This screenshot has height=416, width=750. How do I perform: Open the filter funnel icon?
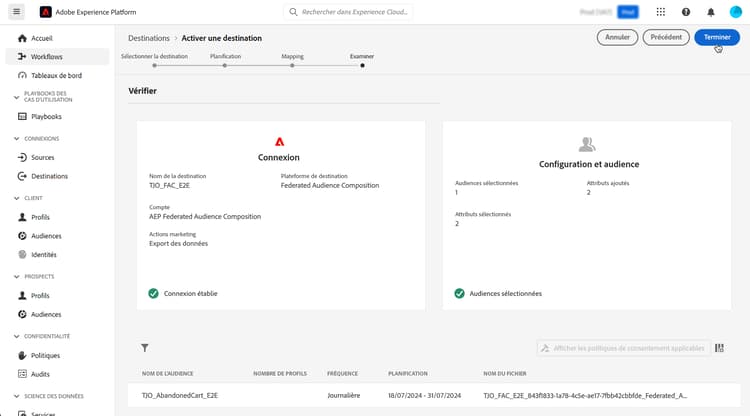coord(144,348)
